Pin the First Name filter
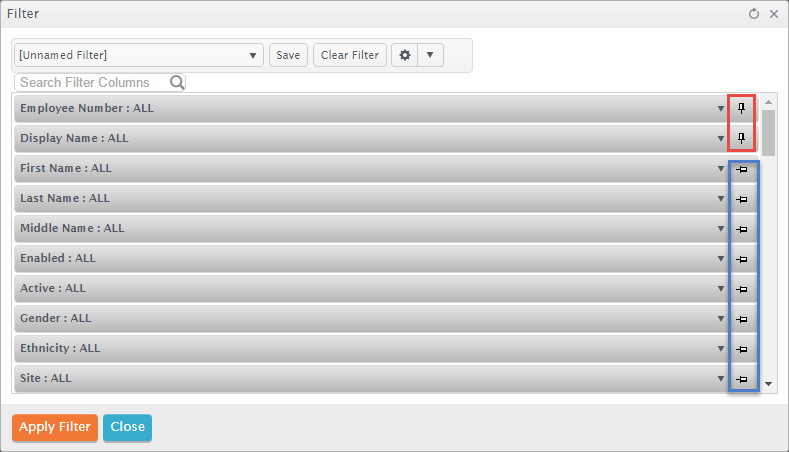Screen dimensions: 789x452 coord(742,170)
